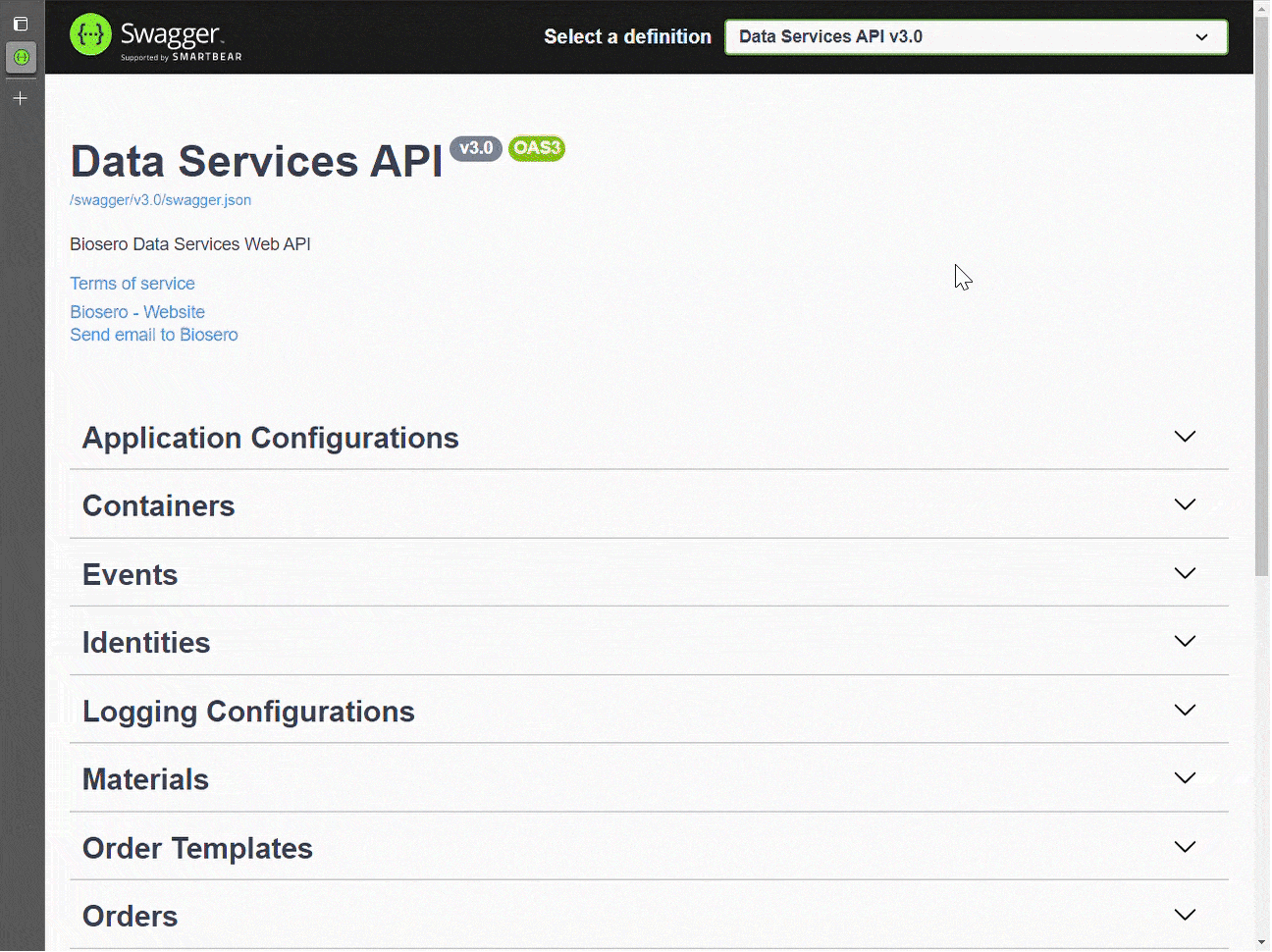Click the Orders heading

(x=131, y=917)
